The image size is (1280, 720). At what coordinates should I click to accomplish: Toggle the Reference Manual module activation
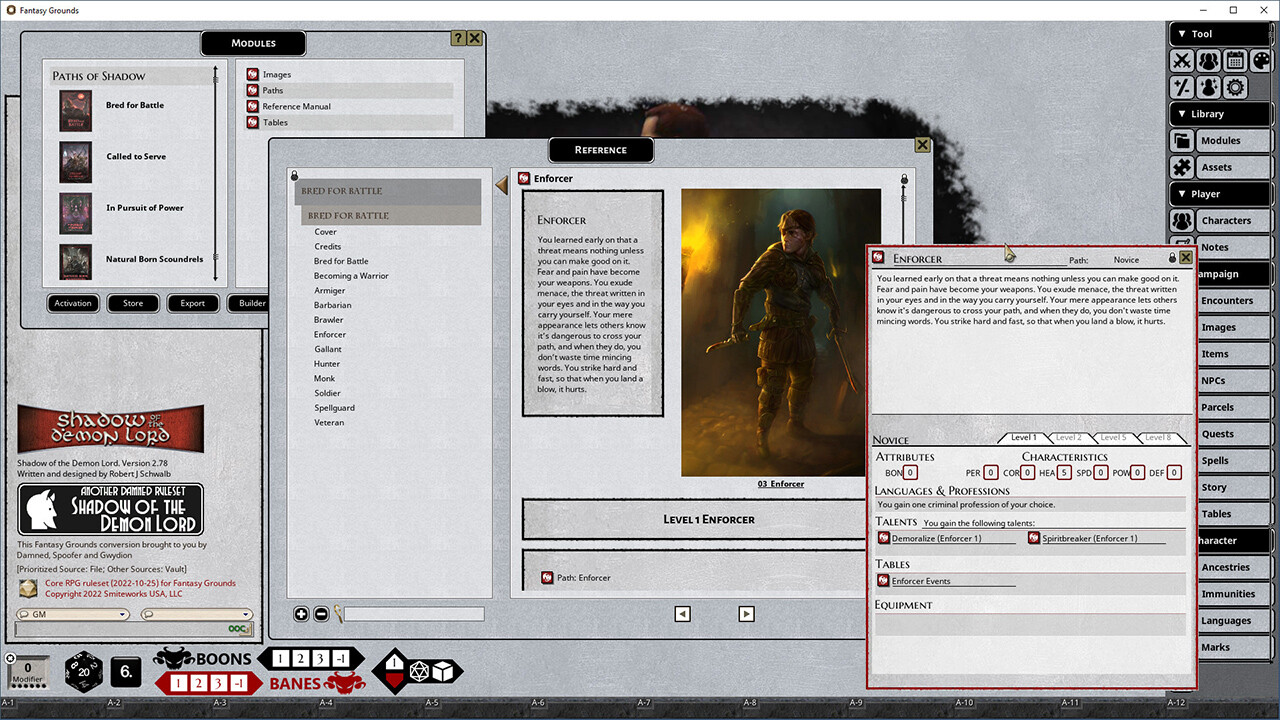click(x=252, y=106)
